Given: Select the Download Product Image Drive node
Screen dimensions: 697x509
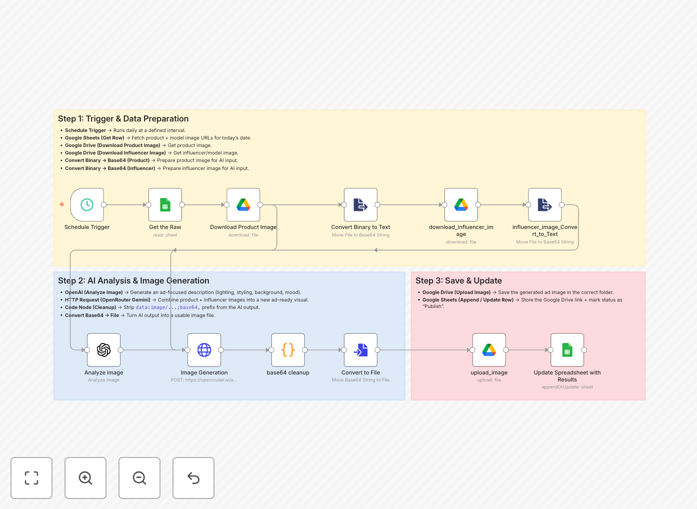Looking at the screenshot, I should click(x=243, y=204).
